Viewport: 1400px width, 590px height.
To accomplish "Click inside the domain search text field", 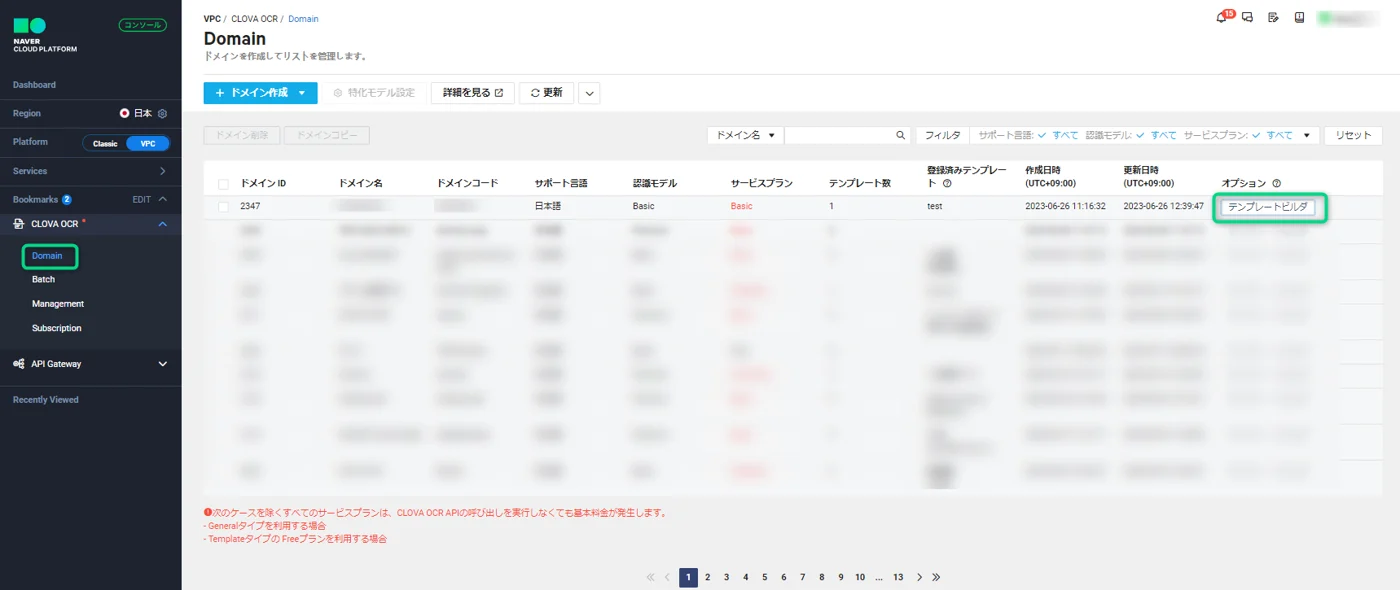I will point(838,135).
